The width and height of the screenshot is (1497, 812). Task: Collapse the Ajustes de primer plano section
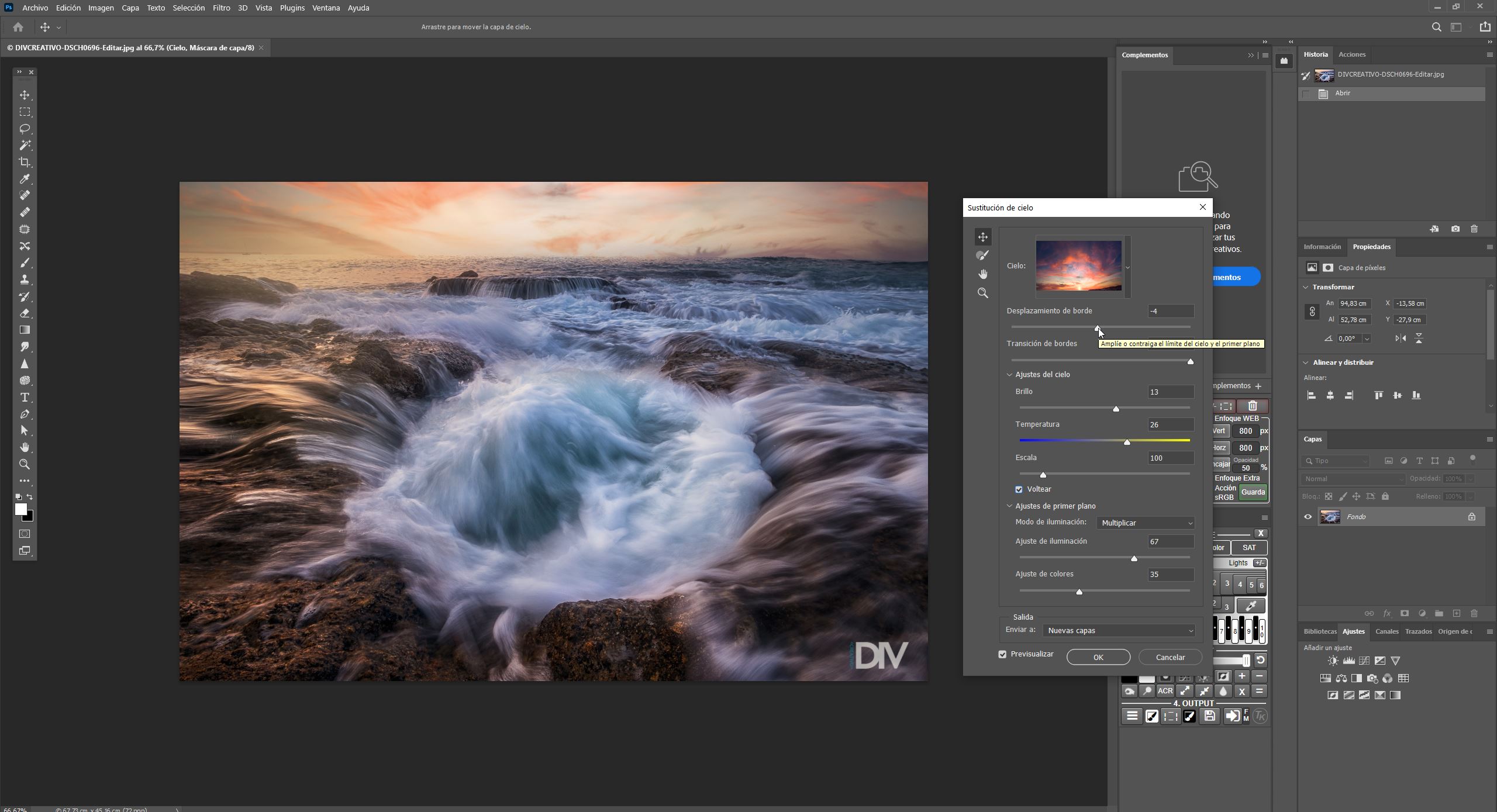tap(1009, 507)
